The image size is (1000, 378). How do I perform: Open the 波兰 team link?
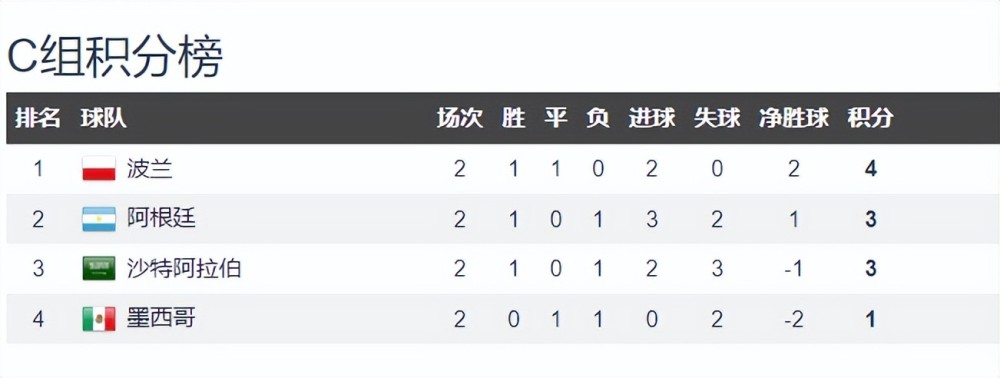pyautogui.click(x=149, y=169)
